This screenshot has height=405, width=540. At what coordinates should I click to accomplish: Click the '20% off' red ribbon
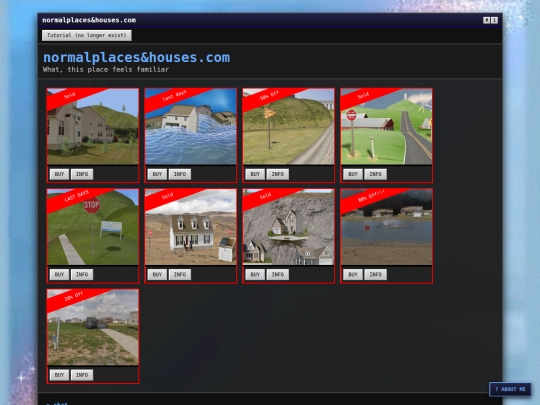(x=74, y=298)
